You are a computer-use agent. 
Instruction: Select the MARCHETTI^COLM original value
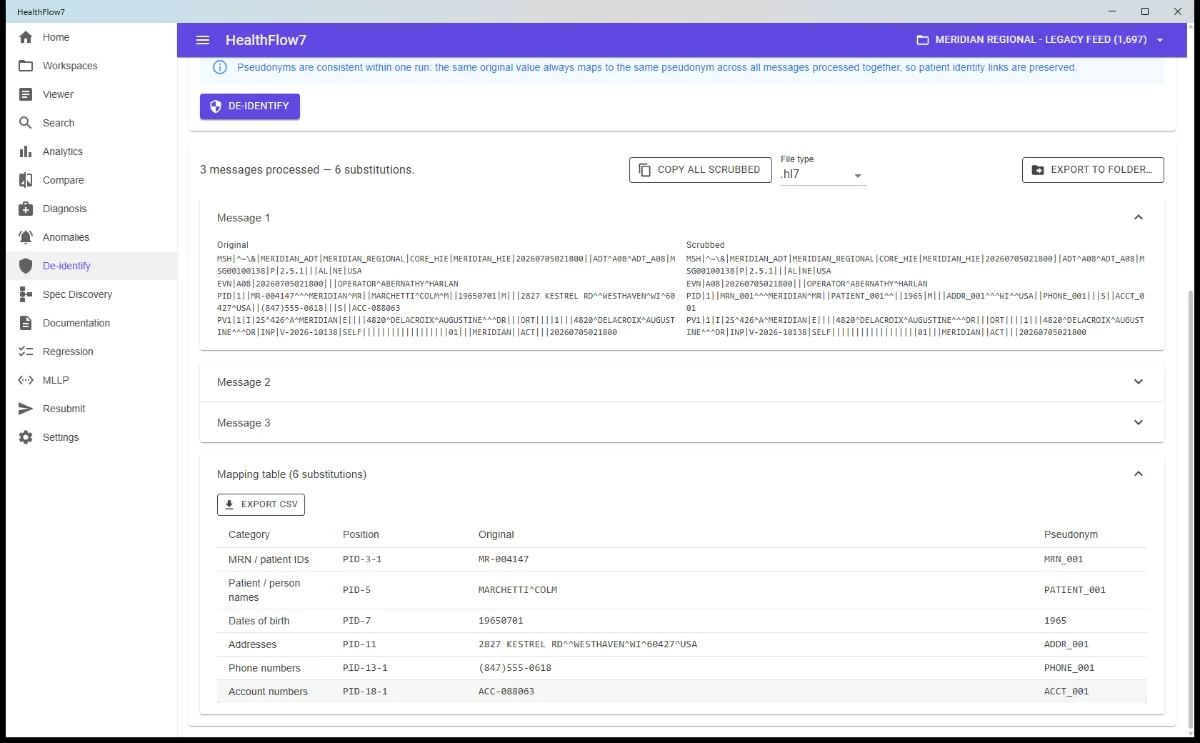point(517,590)
